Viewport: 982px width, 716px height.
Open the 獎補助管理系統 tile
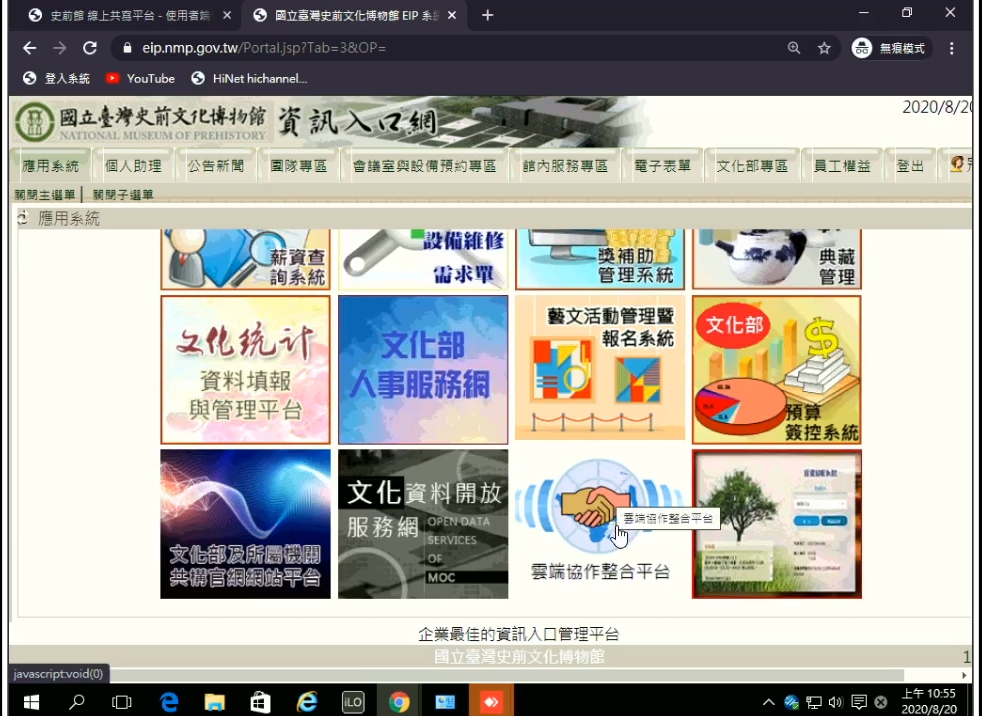click(x=600, y=259)
